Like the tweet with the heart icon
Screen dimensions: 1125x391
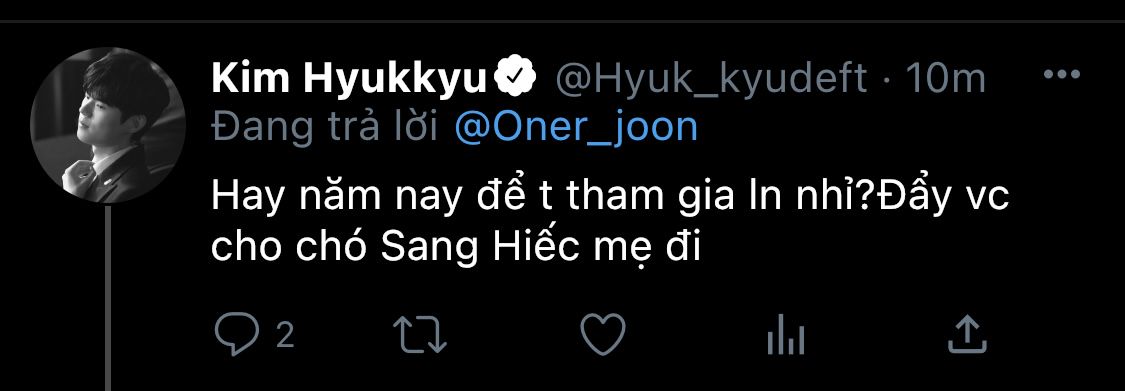point(603,336)
